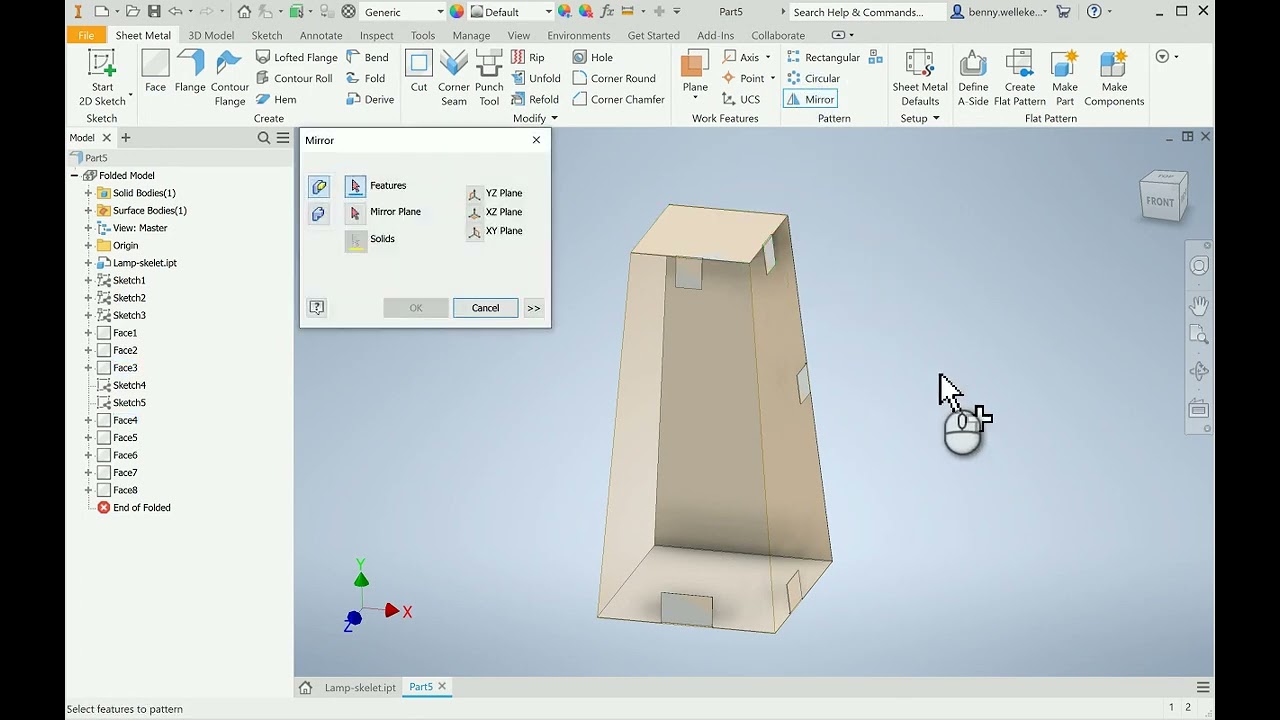This screenshot has width=1280, height=720.
Task: Activate Features selection in Mirror dialog
Action: (355, 186)
